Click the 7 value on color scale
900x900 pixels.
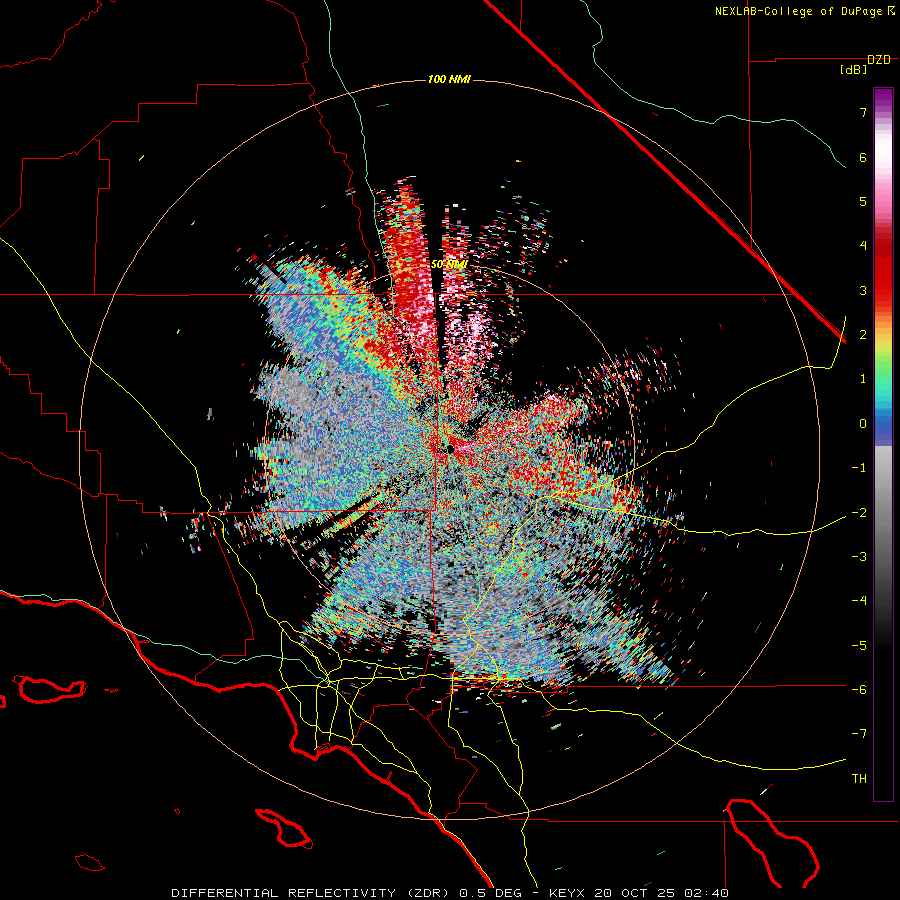click(x=863, y=112)
